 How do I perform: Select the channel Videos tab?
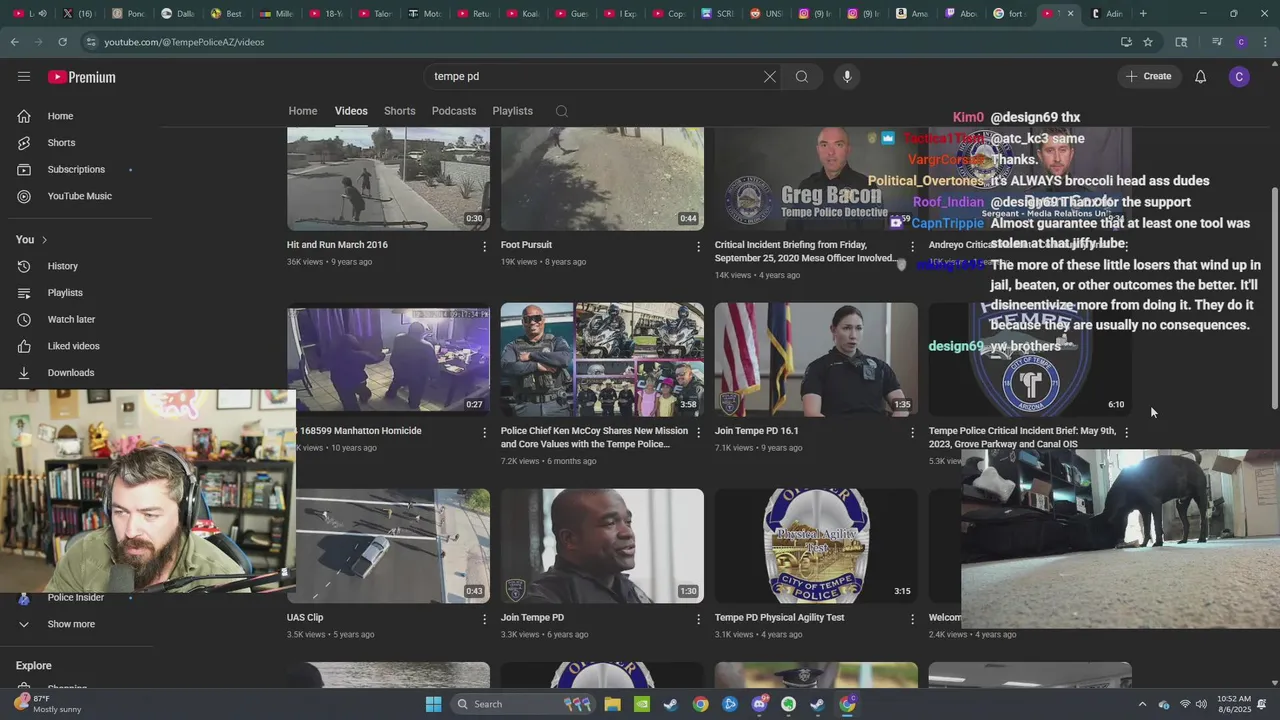click(x=351, y=111)
